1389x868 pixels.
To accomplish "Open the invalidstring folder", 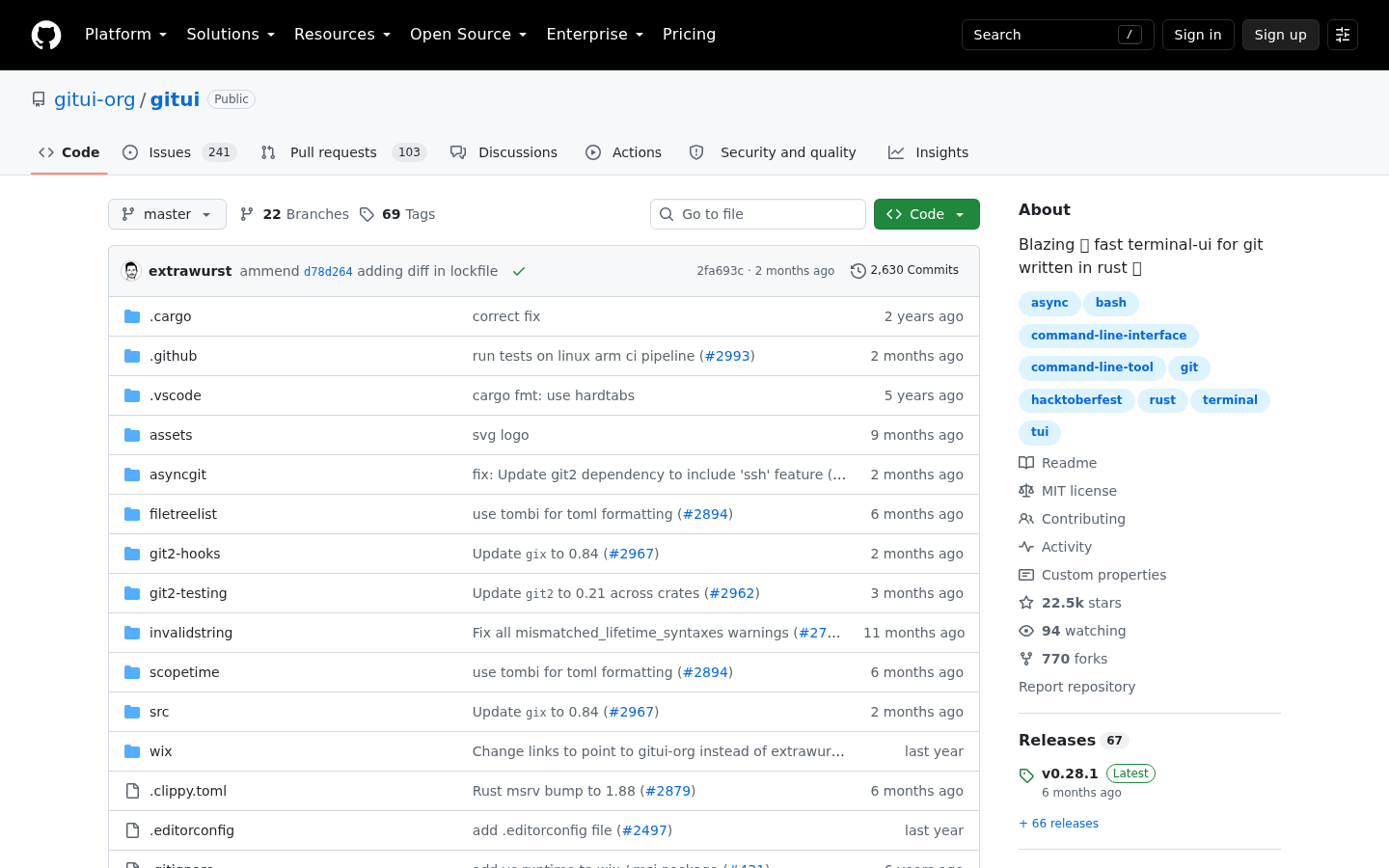I will click(x=191, y=633).
